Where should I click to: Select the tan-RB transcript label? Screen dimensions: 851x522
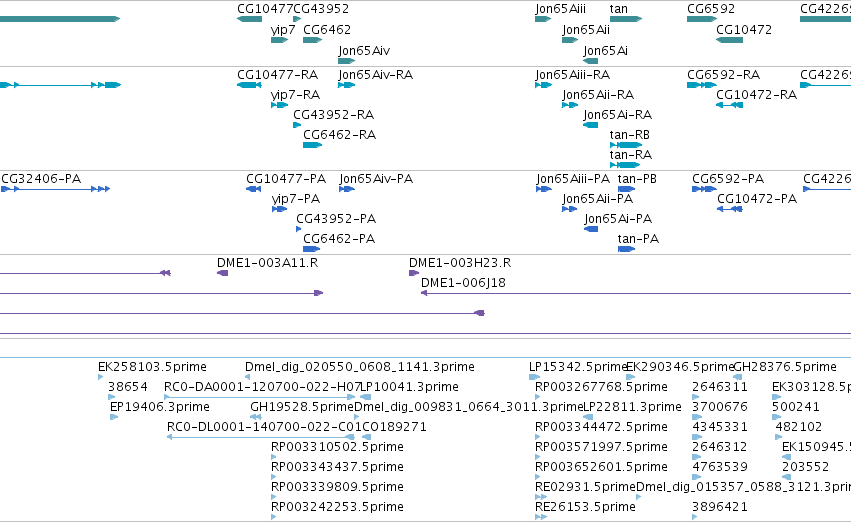pyautogui.click(x=630, y=135)
